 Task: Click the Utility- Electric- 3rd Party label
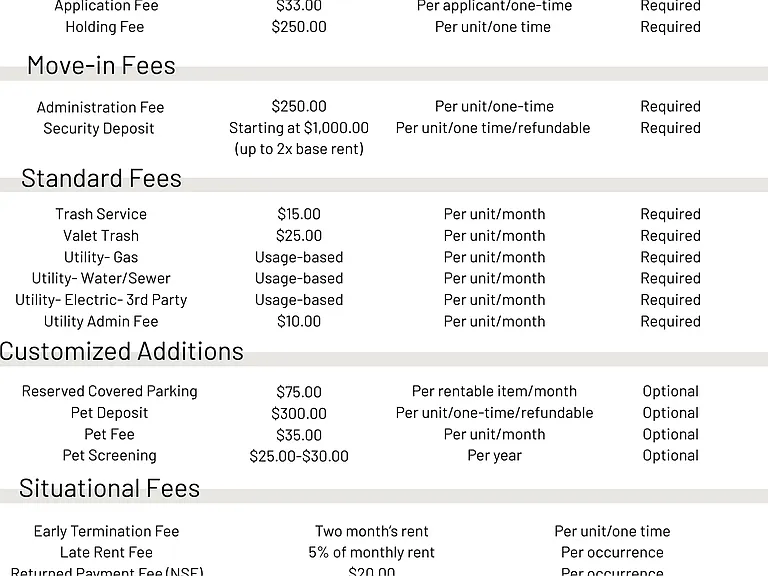101,300
